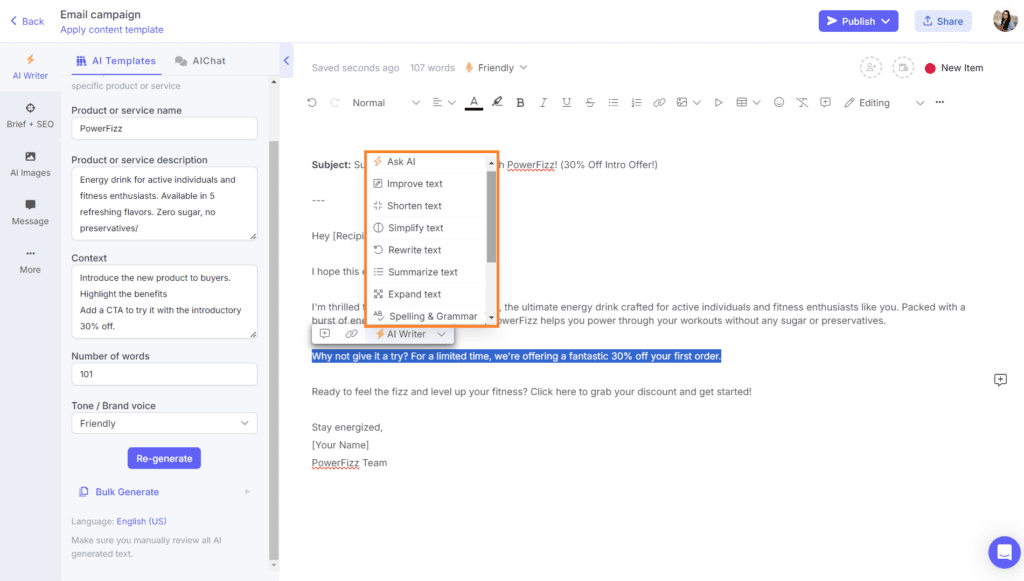Image resolution: width=1024 pixels, height=581 pixels.
Task: Open more toolbar options ellipsis
Action: (x=940, y=102)
